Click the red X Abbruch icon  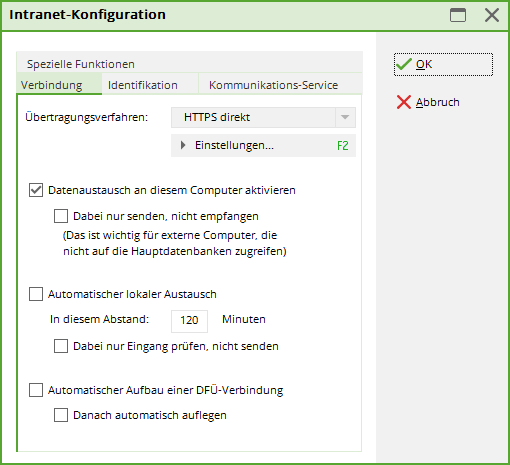pyautogui.click(x=404, y=102)
